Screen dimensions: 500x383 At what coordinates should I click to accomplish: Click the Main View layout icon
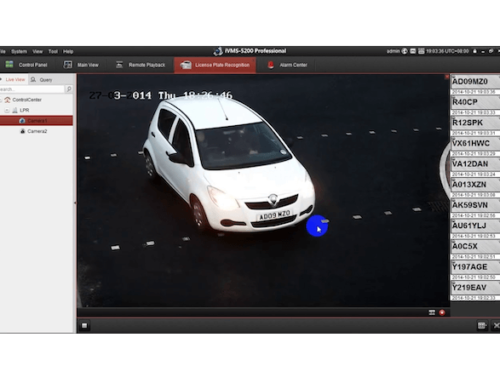click(x=68, y=64)
